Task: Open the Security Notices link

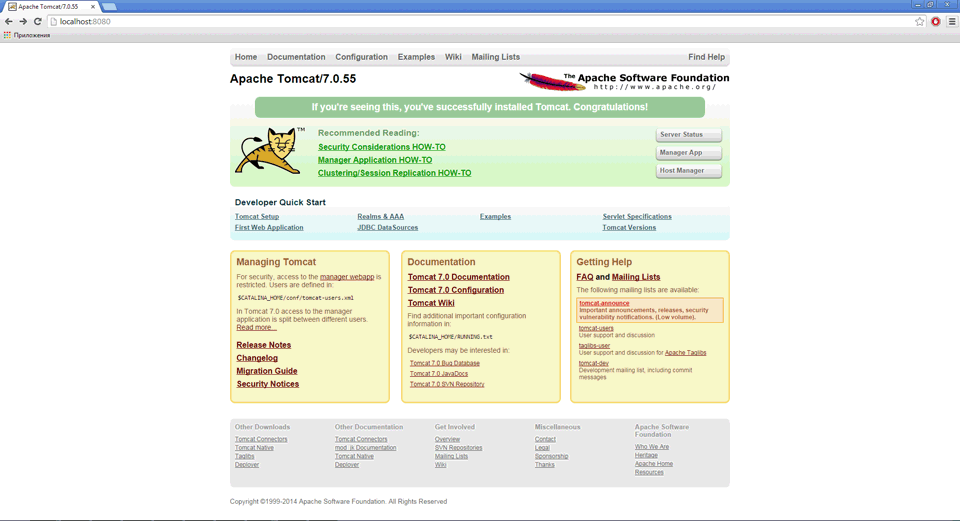Action: point(268,384)
